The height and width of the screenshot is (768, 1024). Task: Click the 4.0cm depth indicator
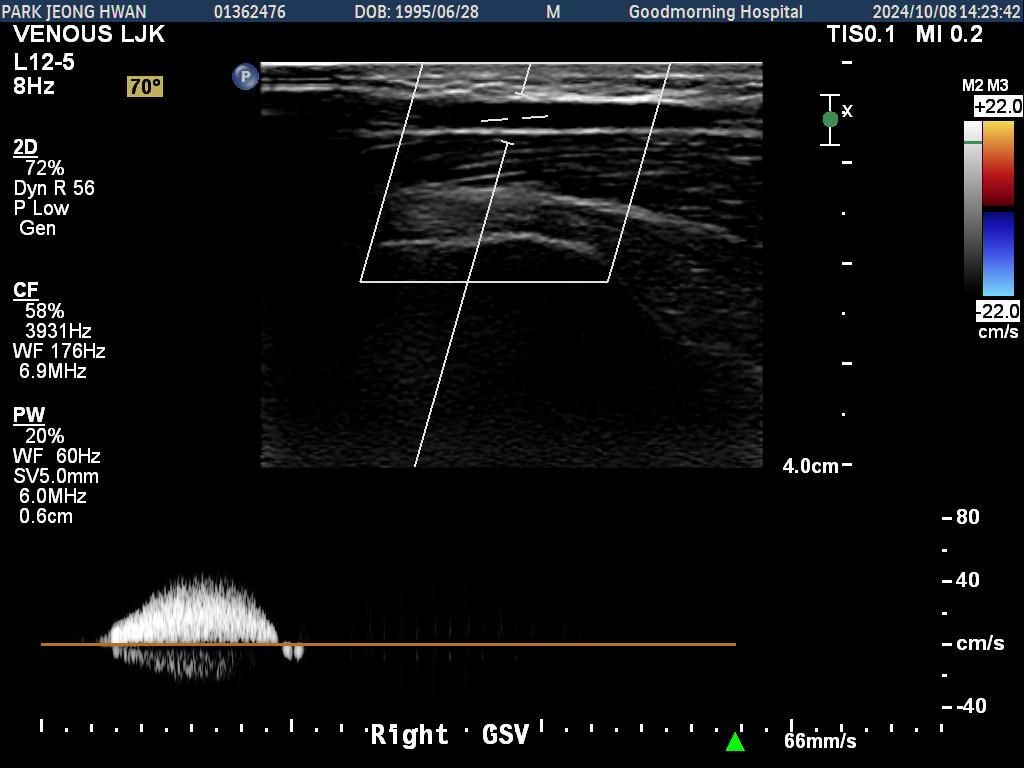point(810,466)
